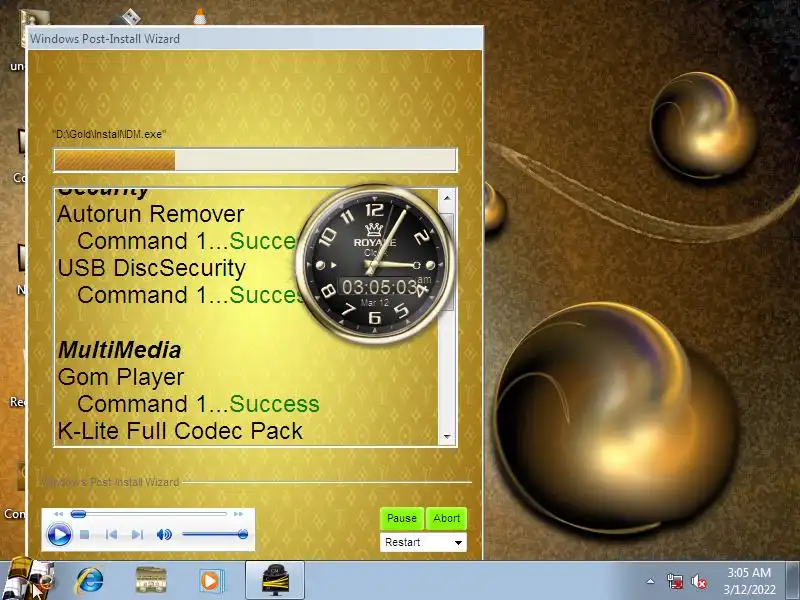Open Windows Media Player from taskbar
The image size is (800, 600).
click(210, 581)
